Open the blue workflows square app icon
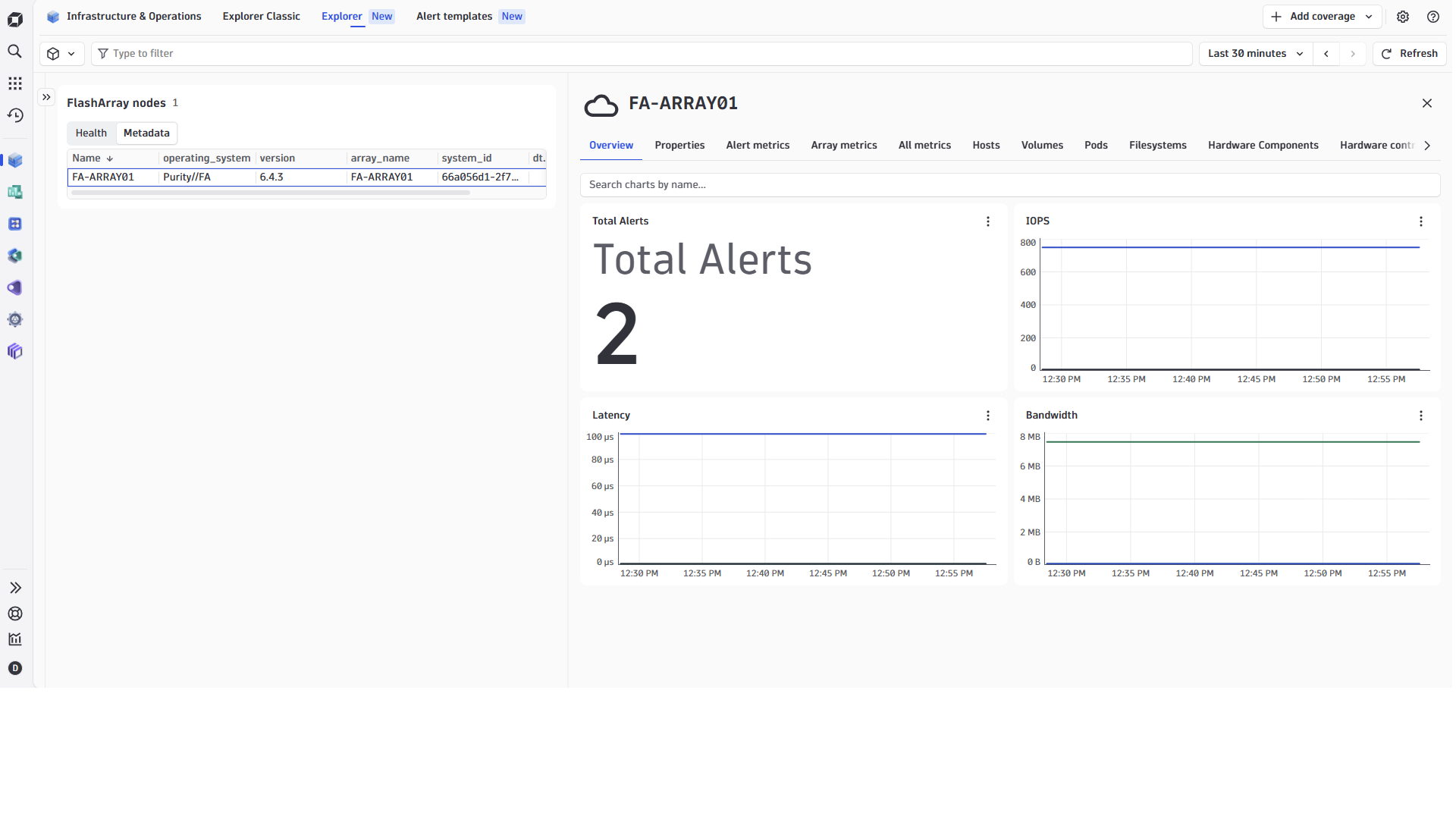This screenshot has height=819, width=1456. point(15,224)
